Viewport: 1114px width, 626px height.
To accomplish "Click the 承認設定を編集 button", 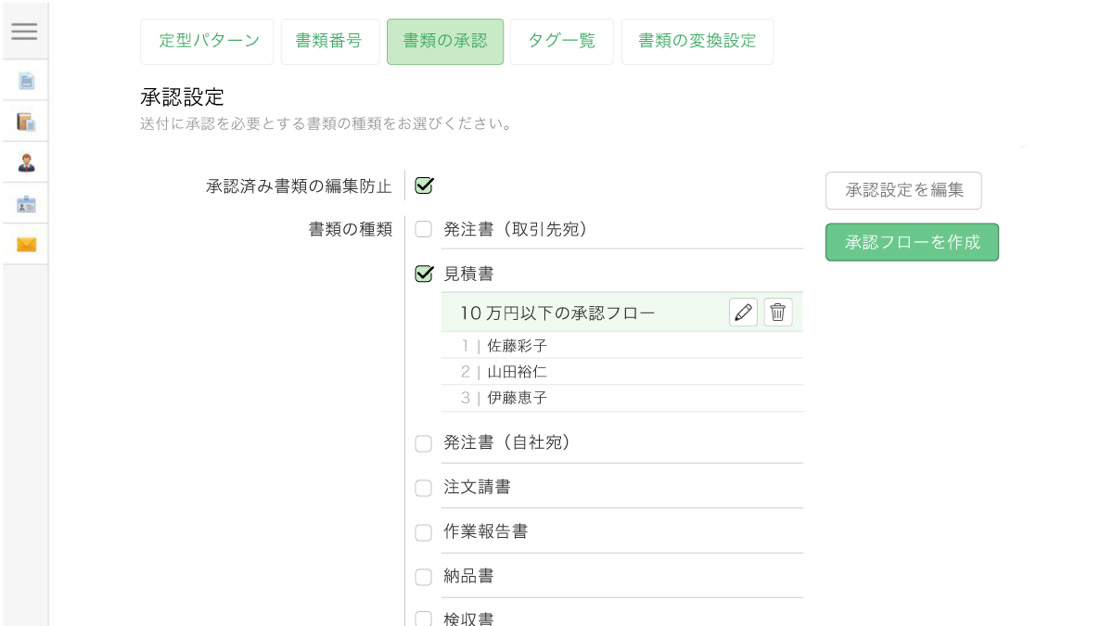I will [902, 190].
